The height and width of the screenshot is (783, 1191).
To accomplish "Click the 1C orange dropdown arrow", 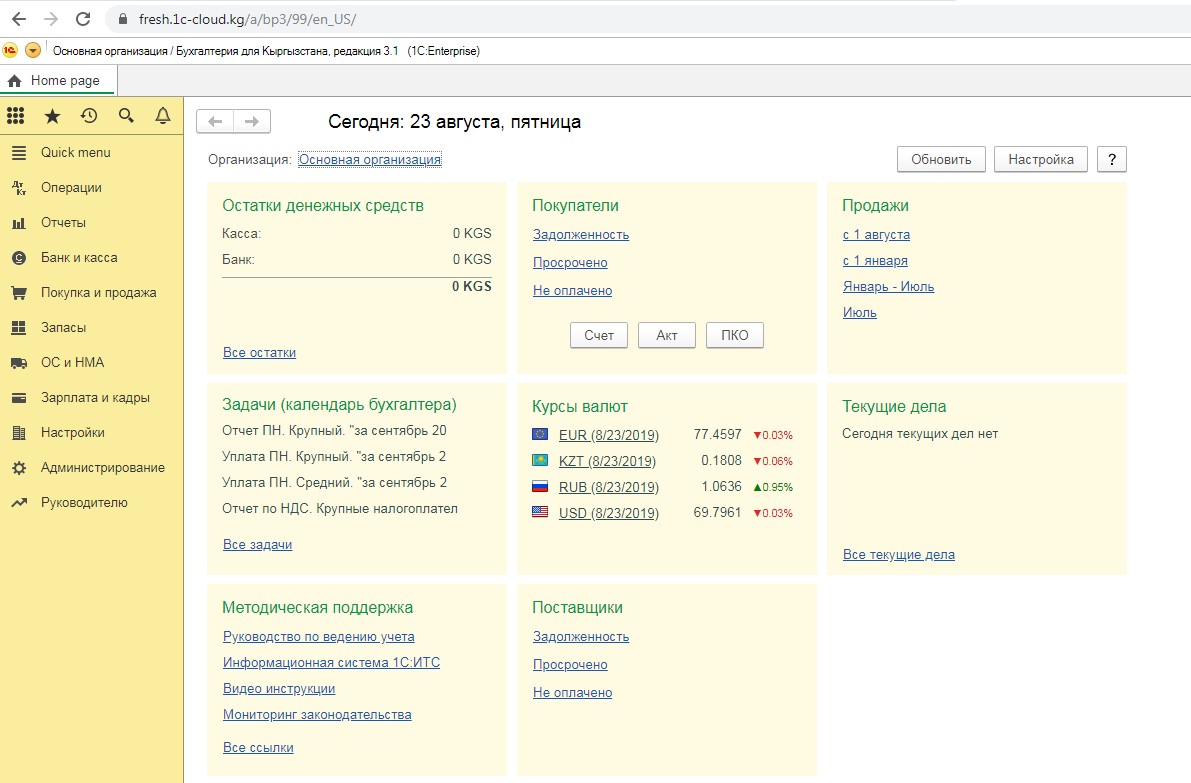I will (32, 51).
